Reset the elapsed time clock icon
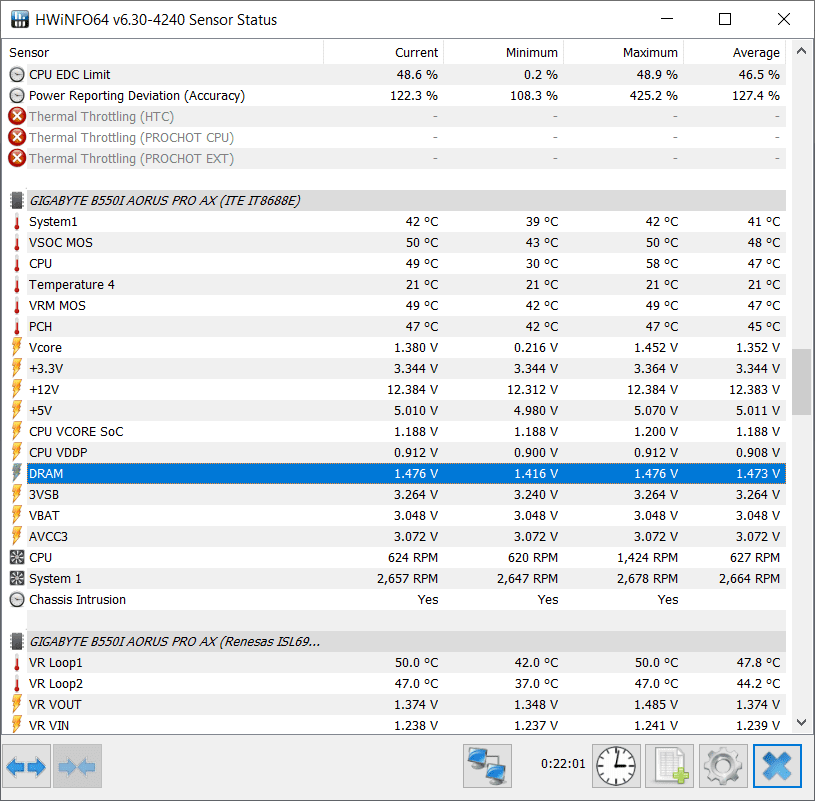 coord(616,766)
